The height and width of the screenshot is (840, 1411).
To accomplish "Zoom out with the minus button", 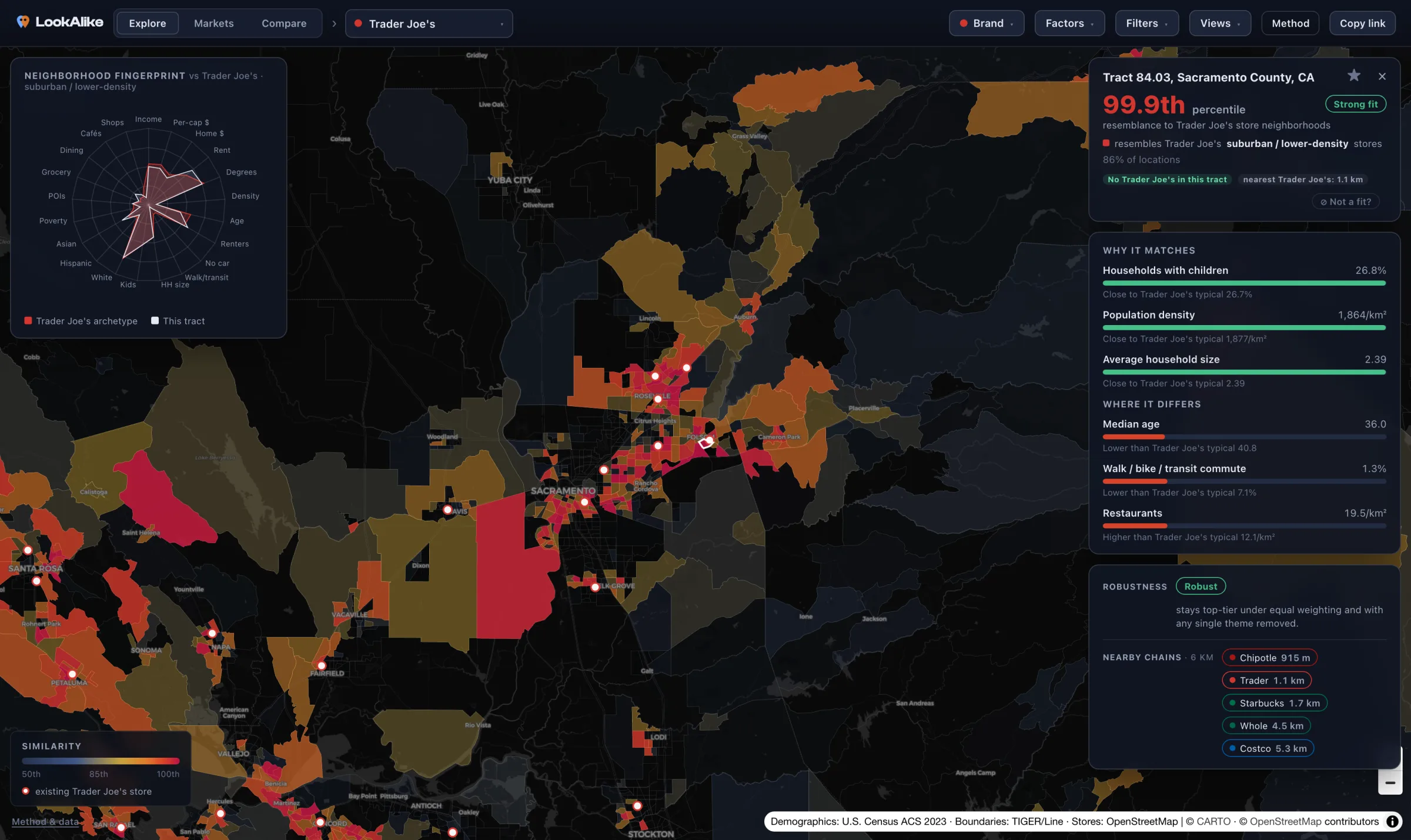I will [1390, 782].
